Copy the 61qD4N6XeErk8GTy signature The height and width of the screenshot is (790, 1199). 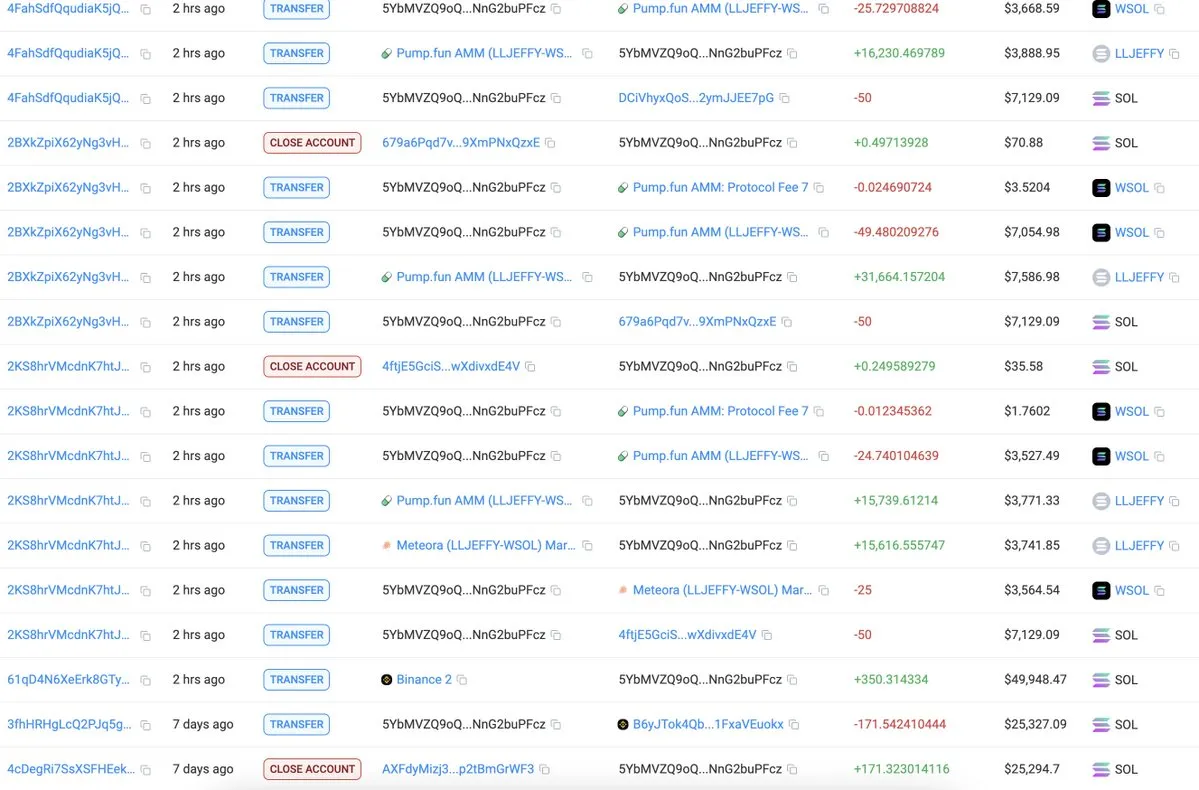[145, 680]
